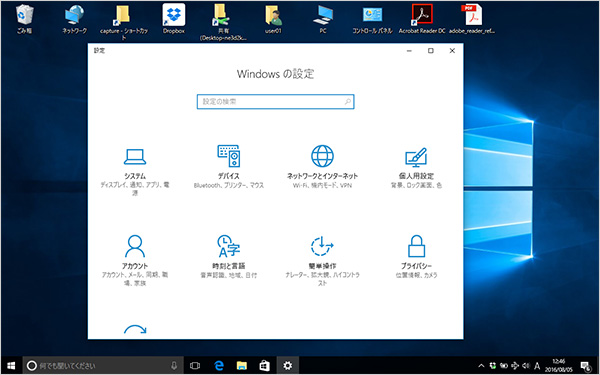The width and height of the screenshot is (600, 375).
Task: Open Task View from the taskbar
Action: (195, 366)
